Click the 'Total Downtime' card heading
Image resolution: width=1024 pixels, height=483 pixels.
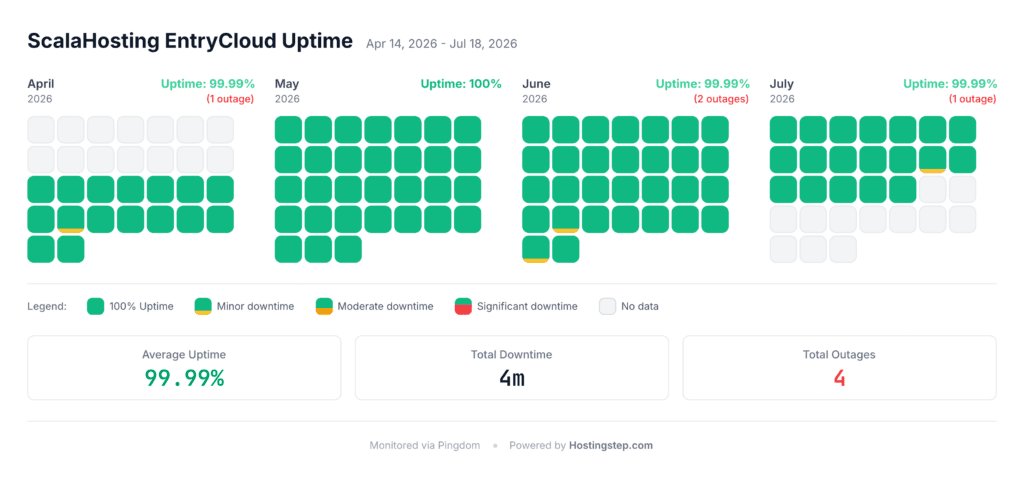tap(511, 355)
